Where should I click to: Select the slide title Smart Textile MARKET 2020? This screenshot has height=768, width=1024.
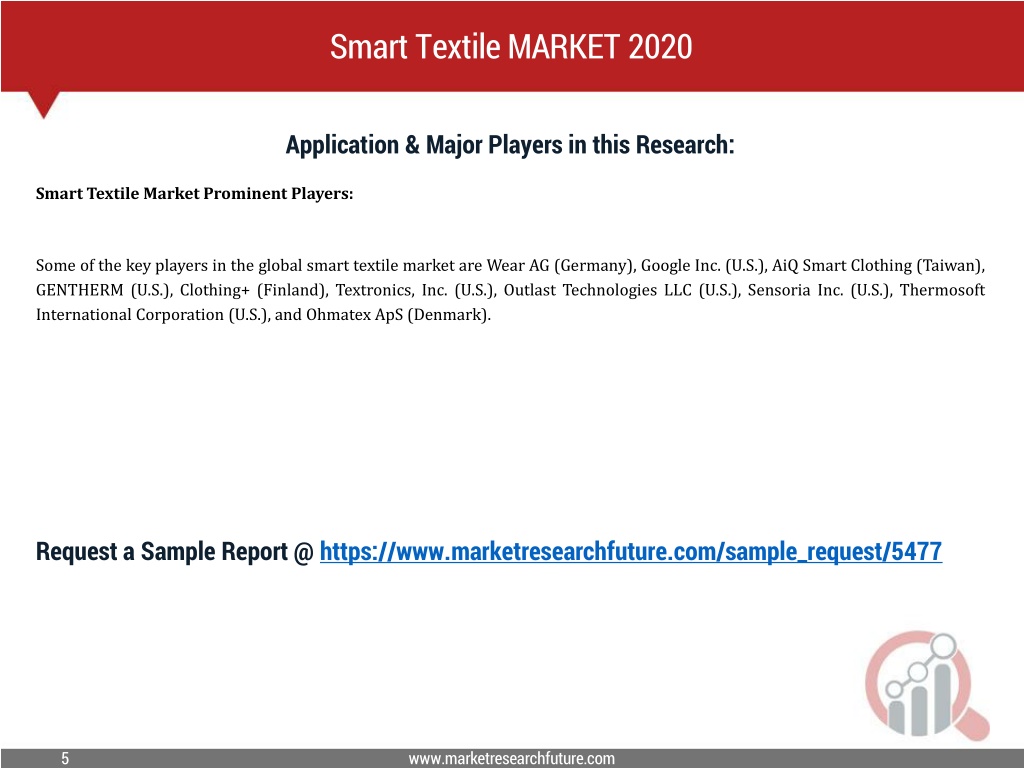pyautogui.click(x=511, y=47)
